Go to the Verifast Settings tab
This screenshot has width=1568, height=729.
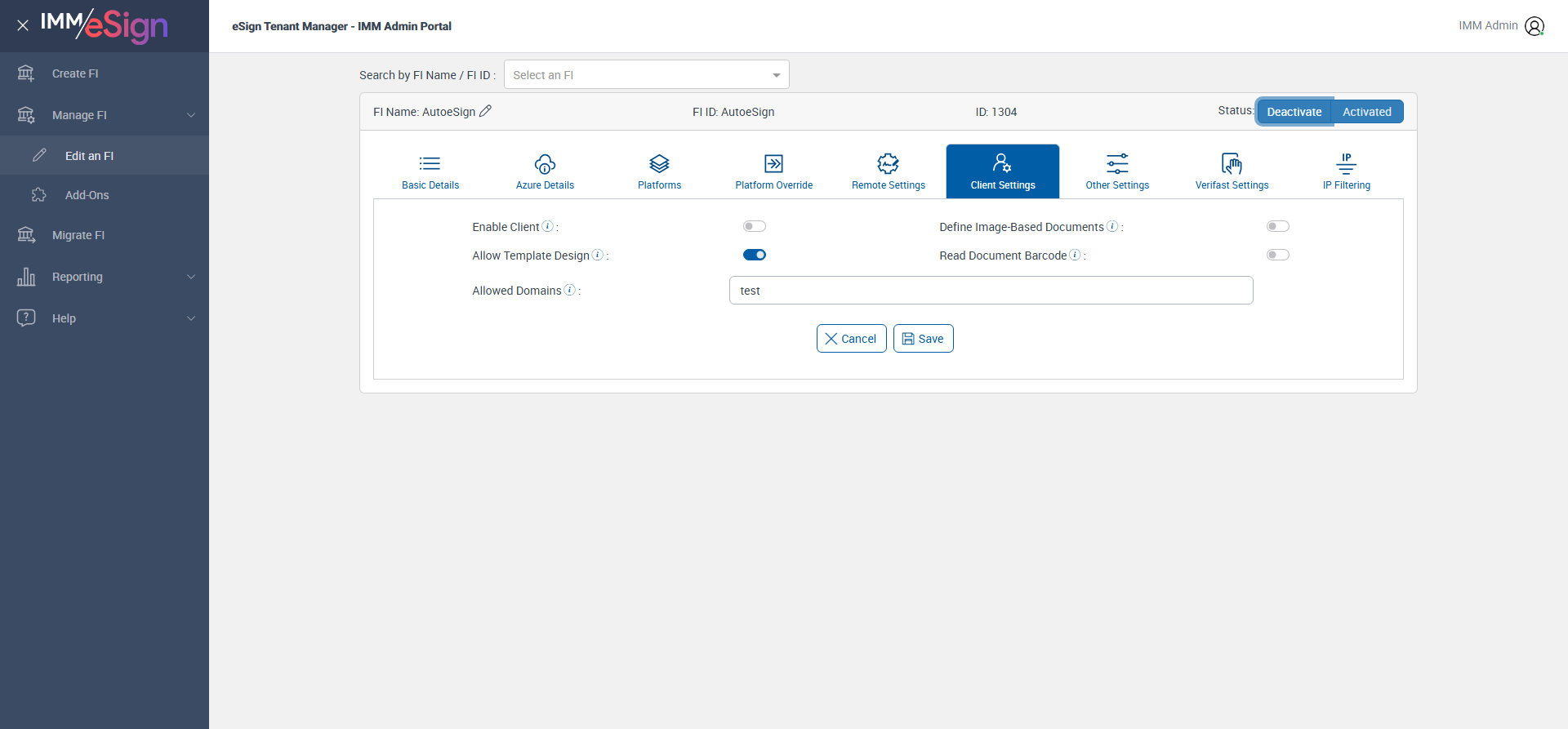coord(1232,171)
